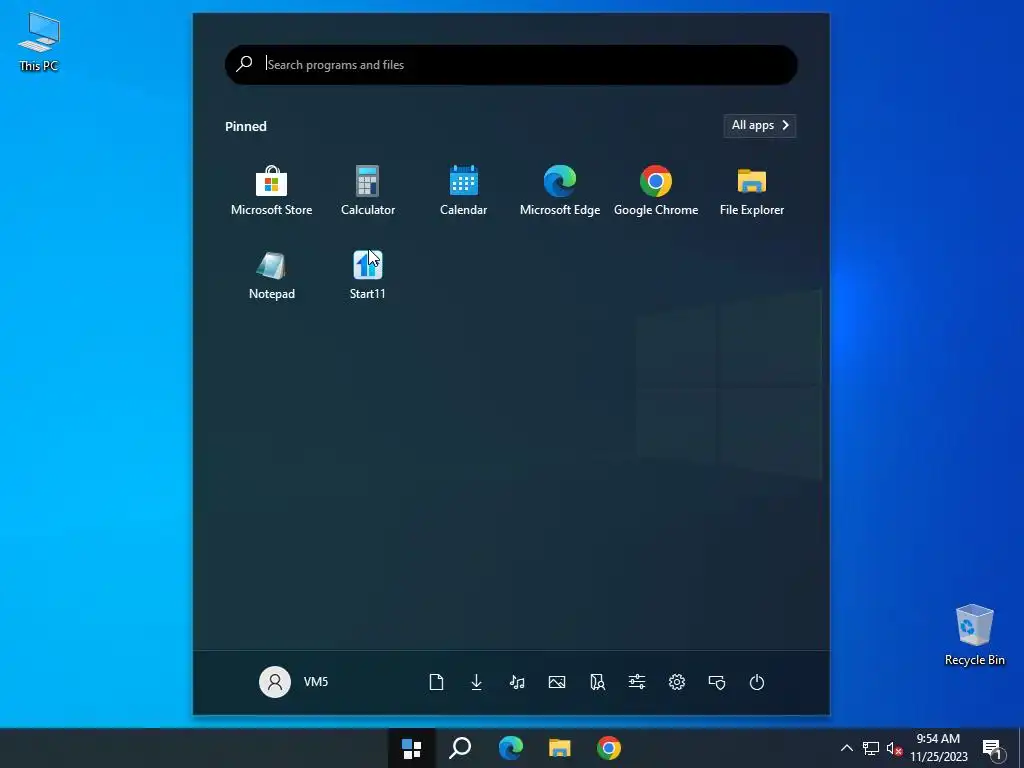Click the monitor with shield icon
The width and height of the screenshot is (1024, 768).
tap(717, 682)
